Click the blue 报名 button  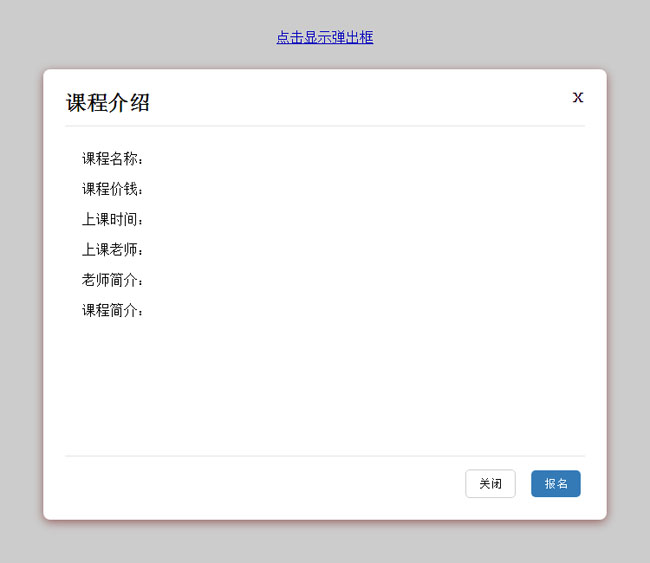[x=555, y=484]
